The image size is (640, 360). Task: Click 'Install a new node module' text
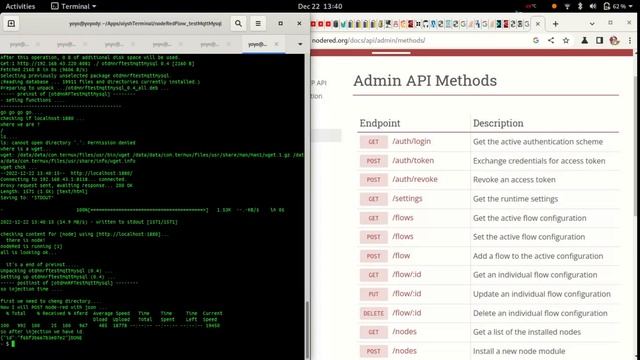pyautogui.click(x=519, y=351)
